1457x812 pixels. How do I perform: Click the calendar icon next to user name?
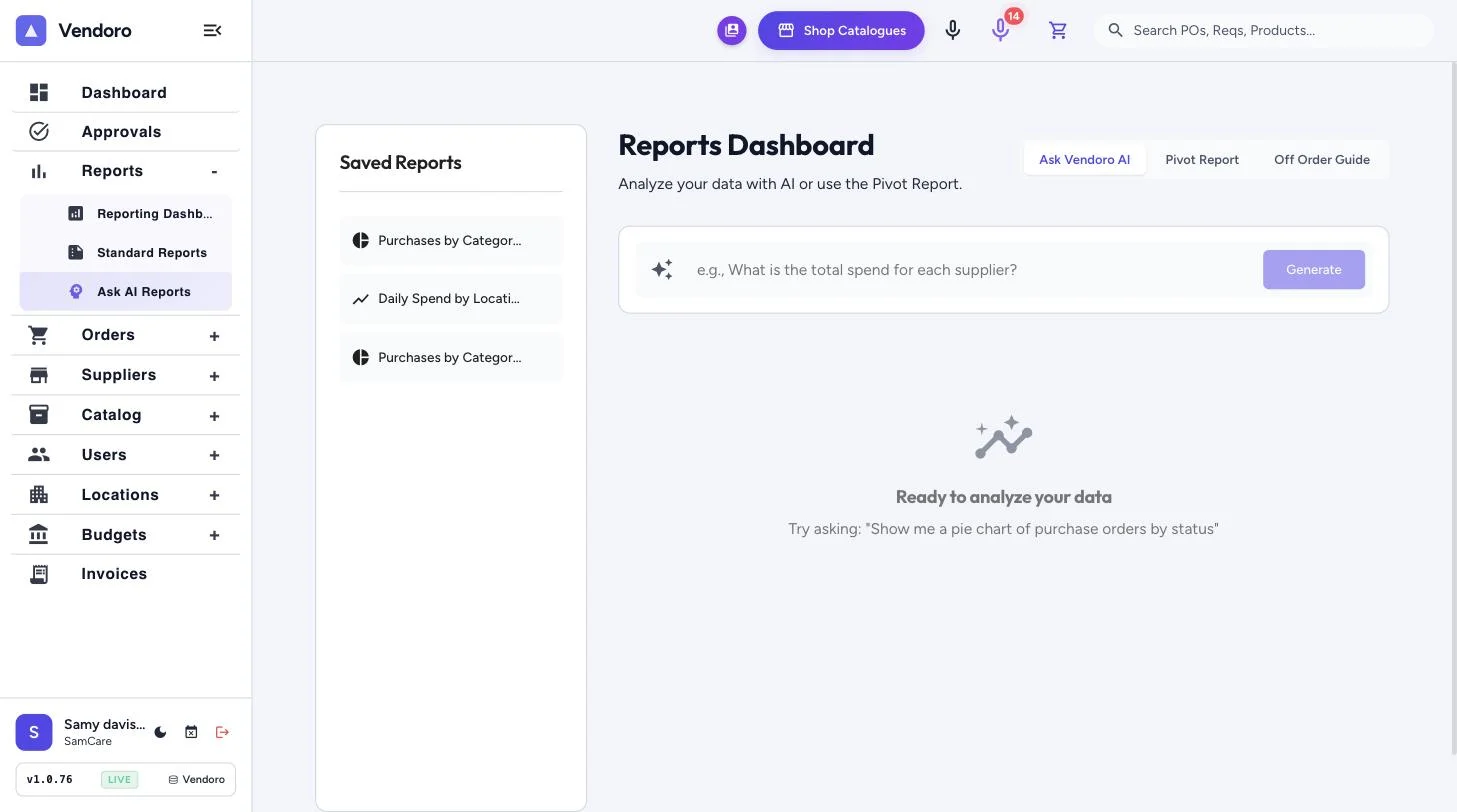click(191, 732)
